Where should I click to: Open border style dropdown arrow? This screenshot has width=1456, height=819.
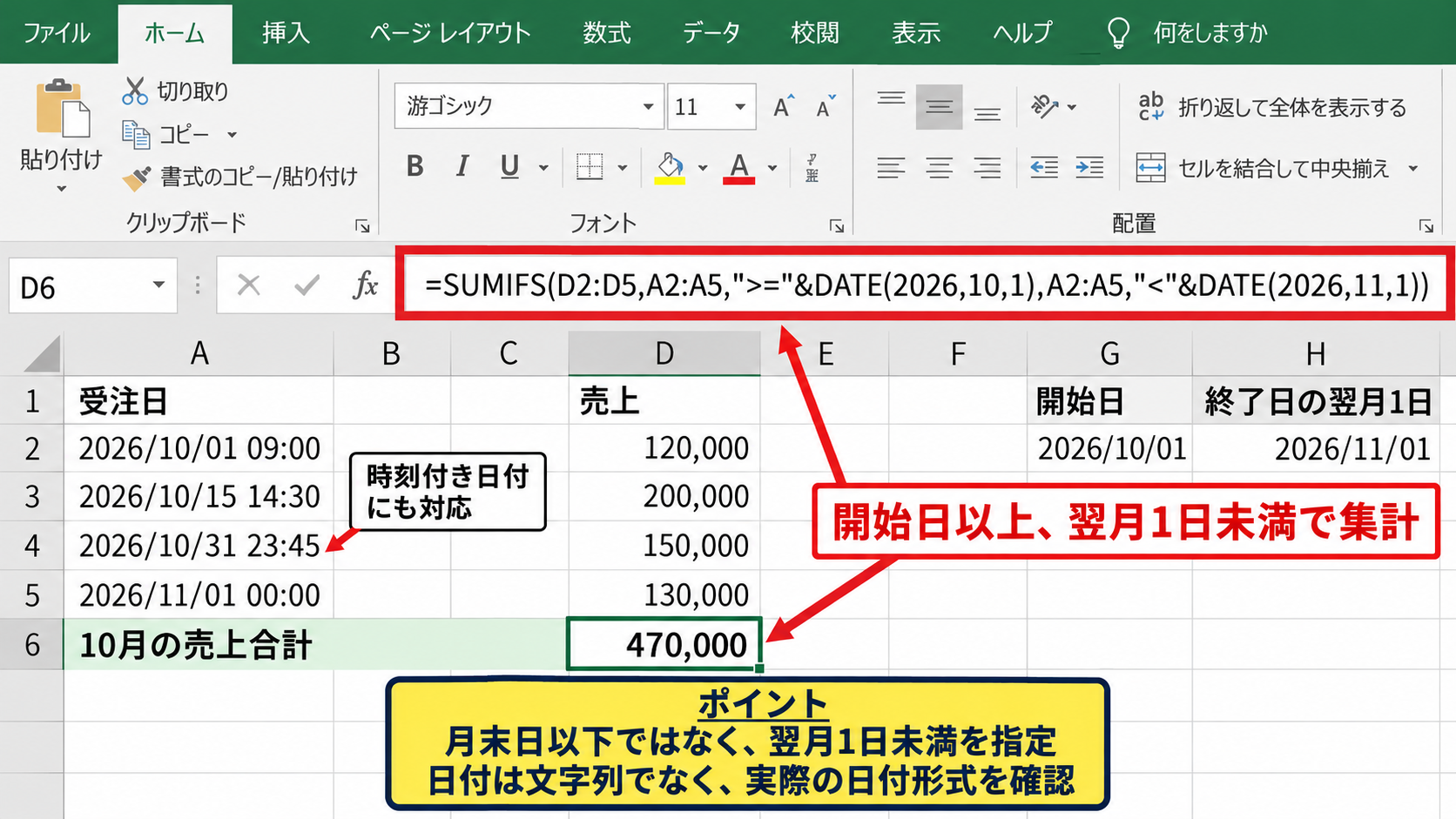[x=622, y=167]
